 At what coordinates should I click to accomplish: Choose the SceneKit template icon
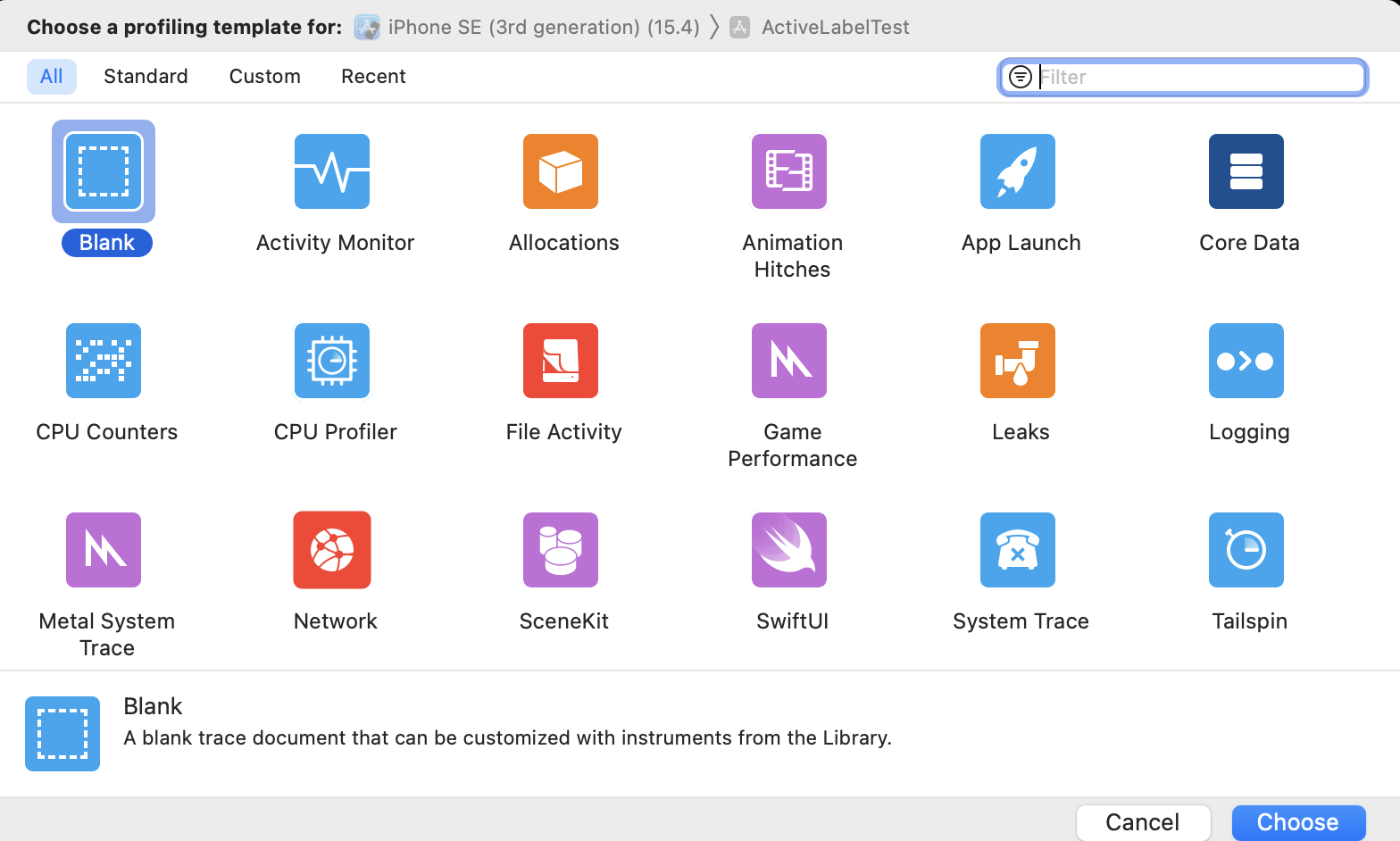click(x=561, y=550)
